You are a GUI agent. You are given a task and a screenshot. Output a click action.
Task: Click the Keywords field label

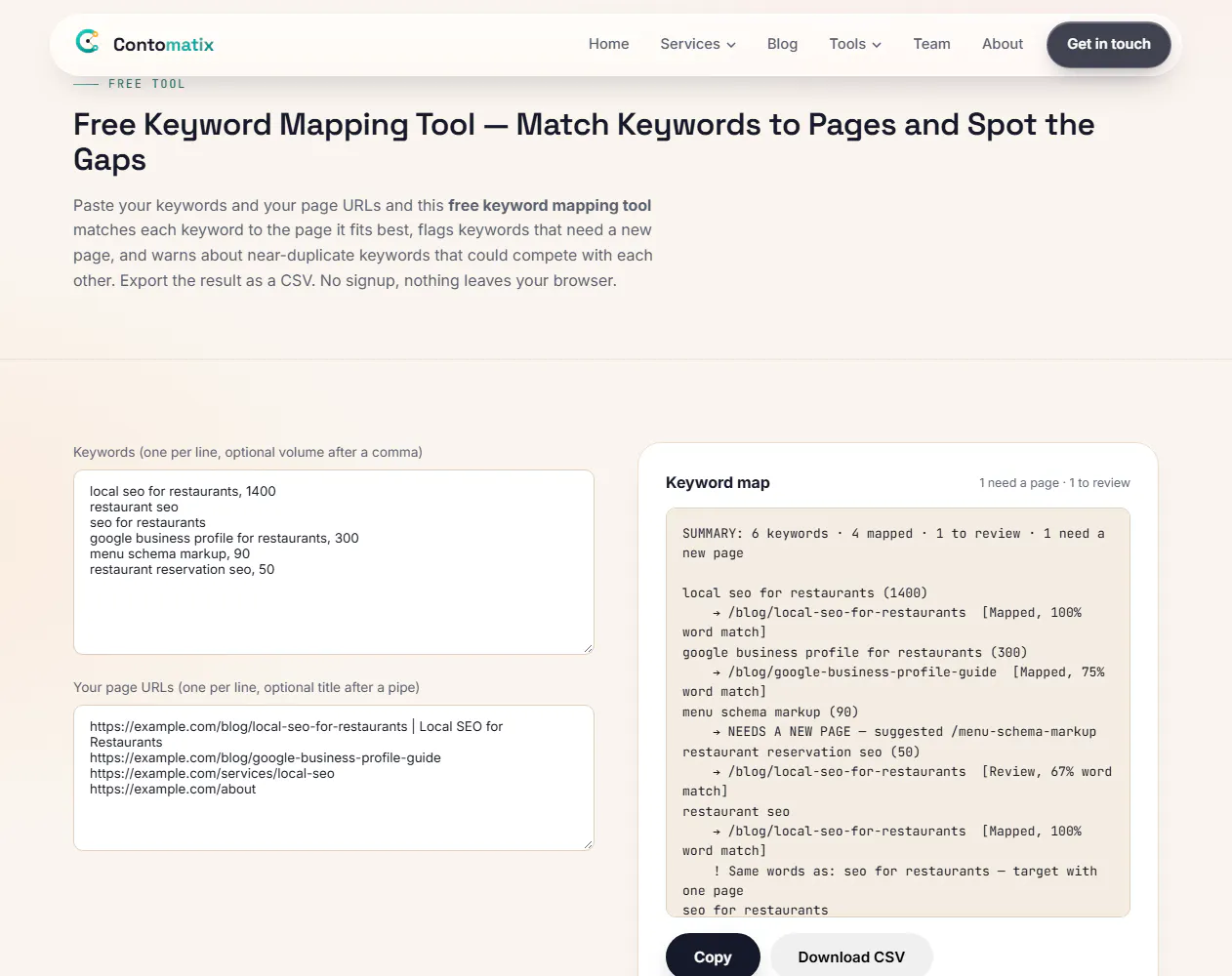248,452
